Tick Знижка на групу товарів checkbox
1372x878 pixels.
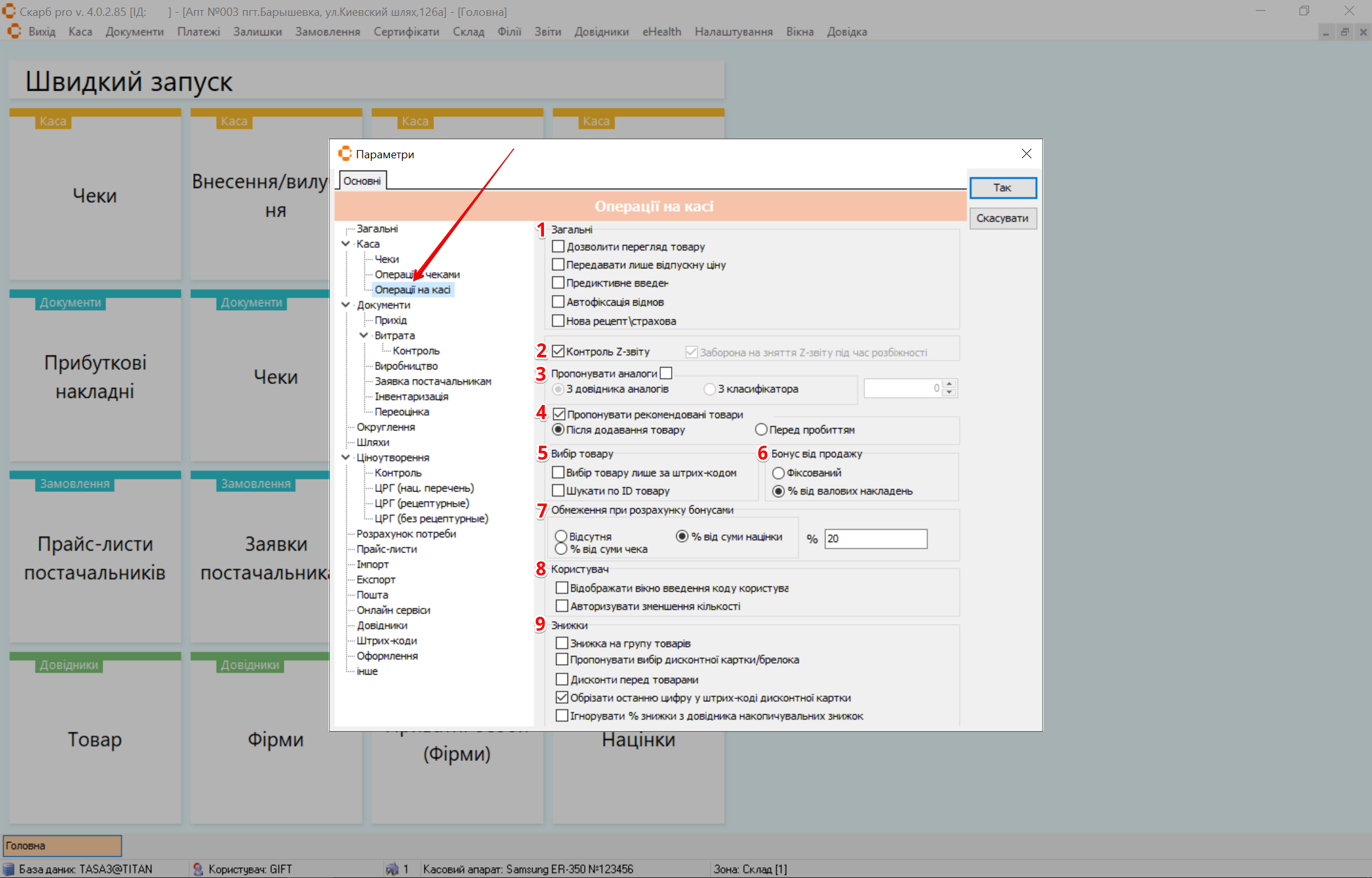pos(562,643)
